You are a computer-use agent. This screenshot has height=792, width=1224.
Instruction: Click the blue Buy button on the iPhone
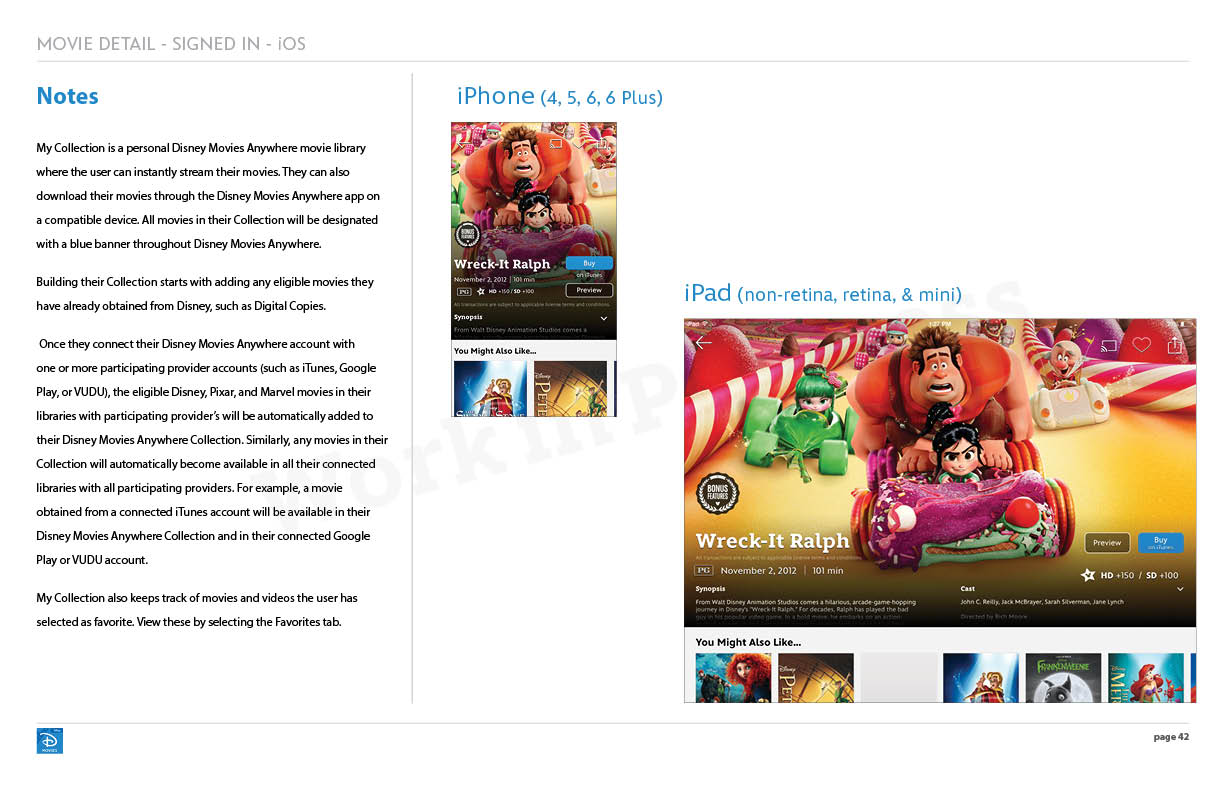click(x=590, y=263)
